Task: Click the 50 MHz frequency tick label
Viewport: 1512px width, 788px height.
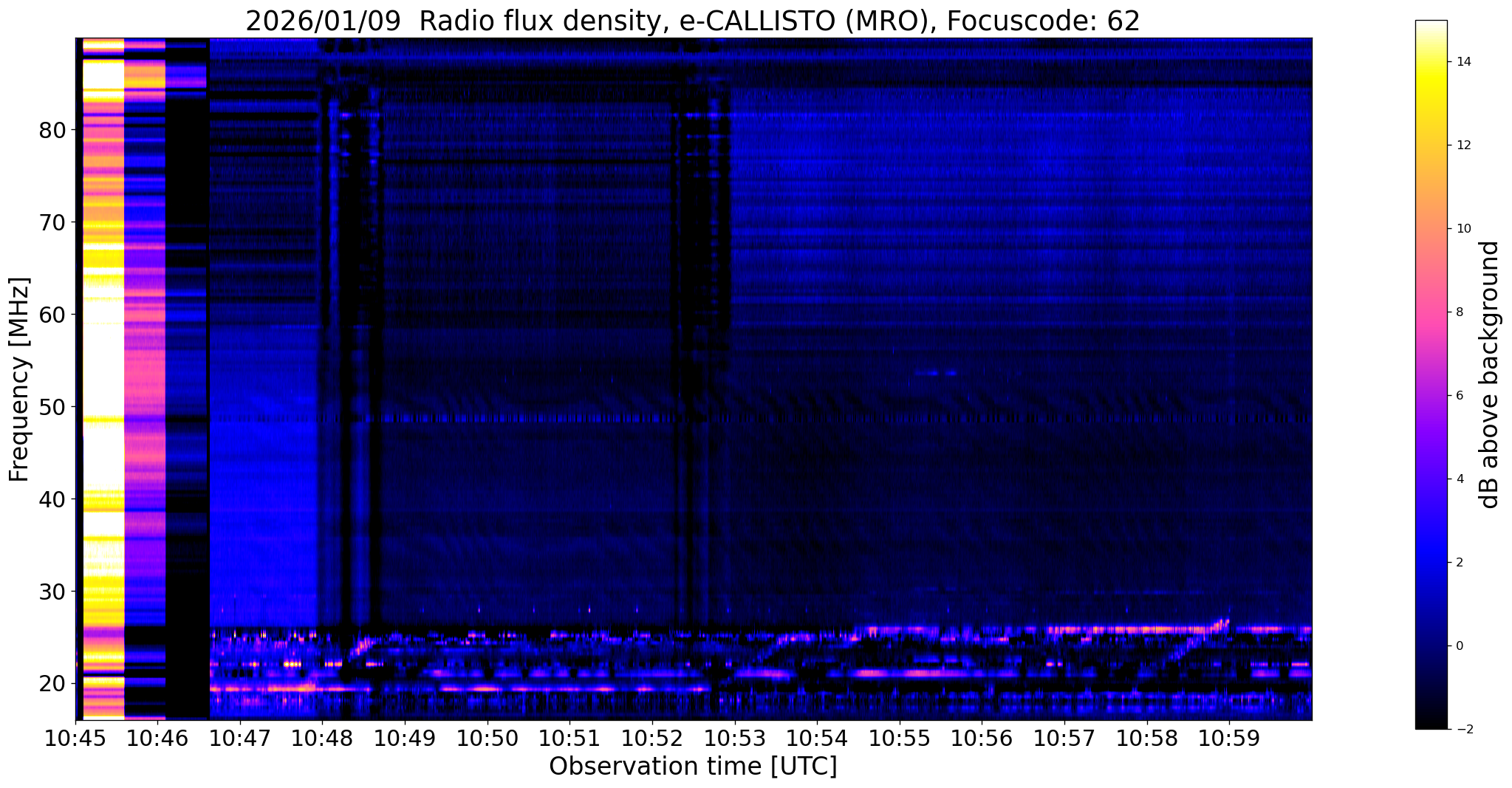Action: 52,406
